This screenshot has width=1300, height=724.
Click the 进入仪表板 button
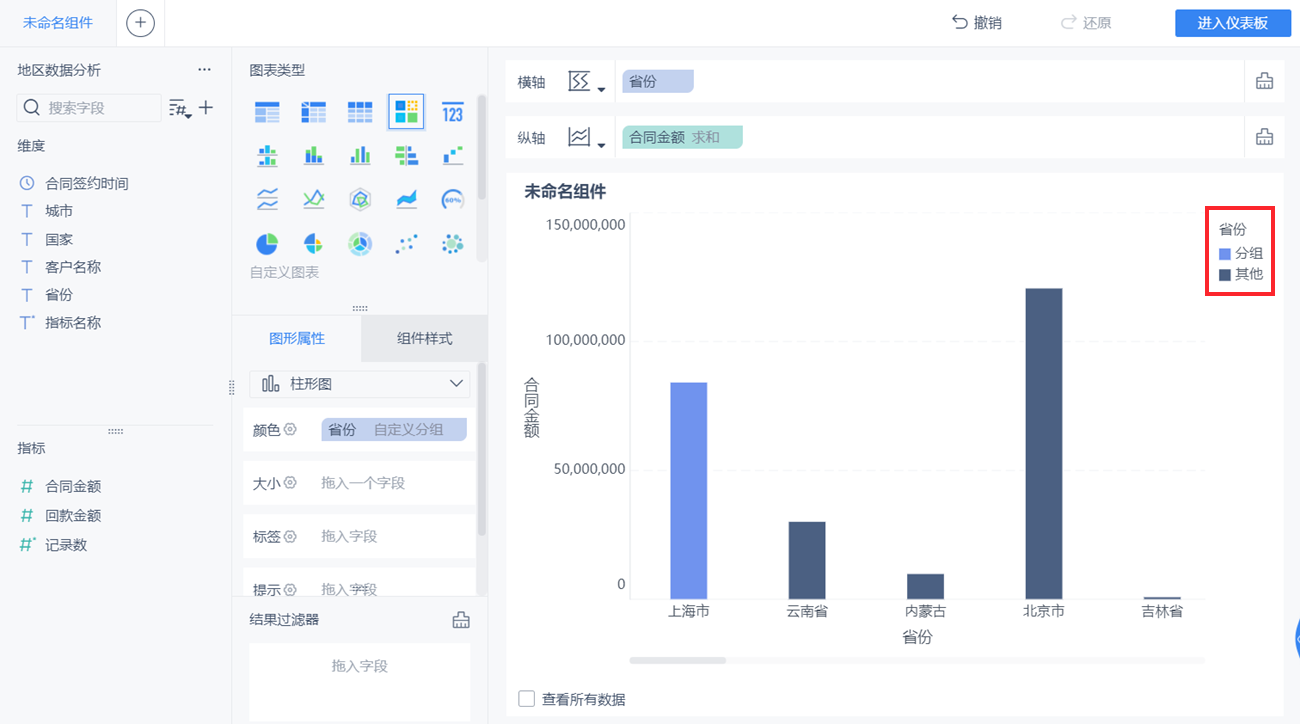coord(1233,23)
